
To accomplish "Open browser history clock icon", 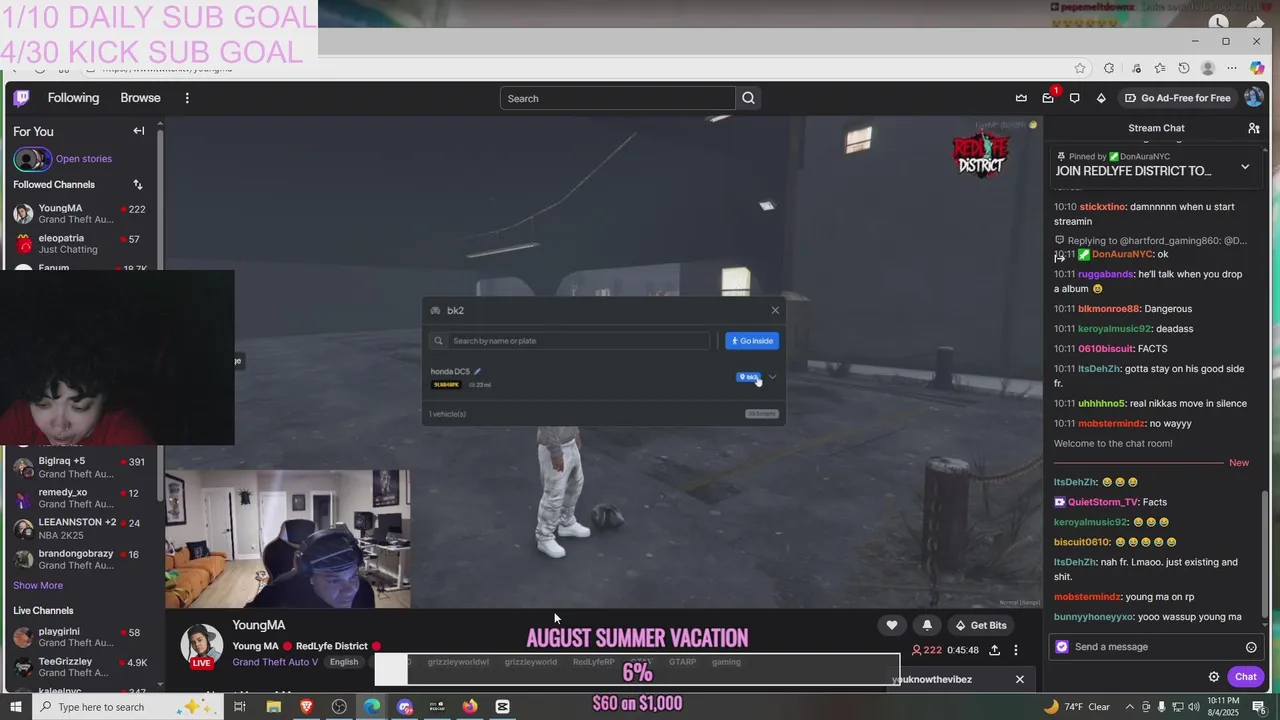I will click(1184, 68).
